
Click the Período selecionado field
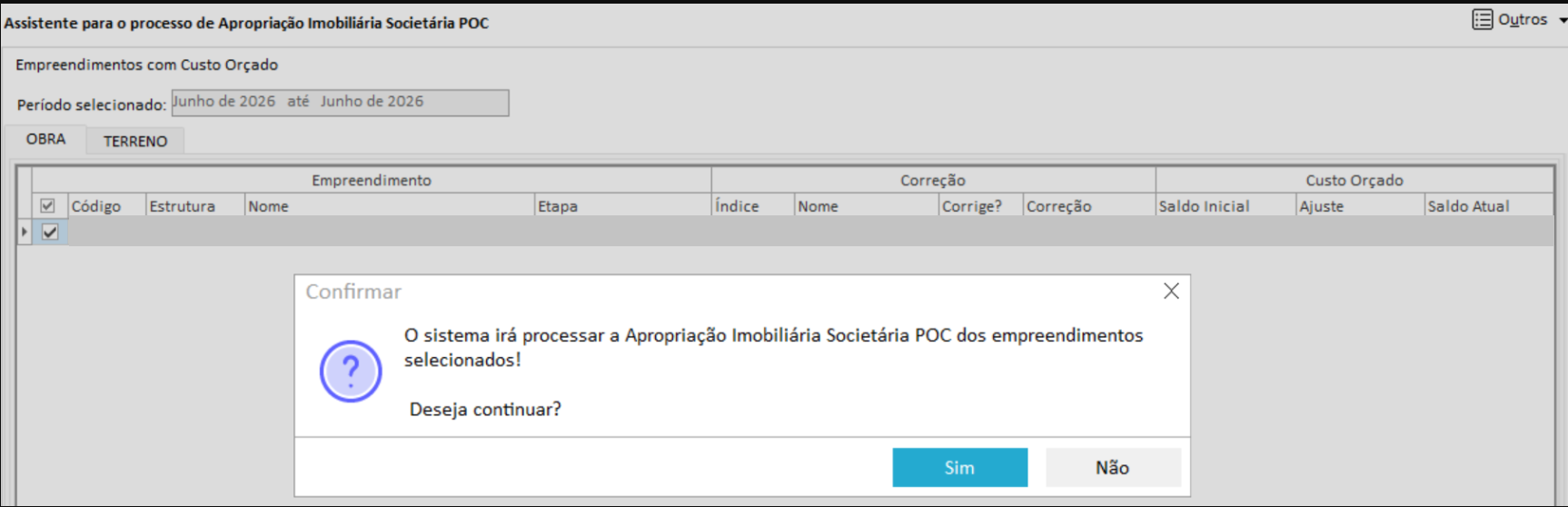click(x=340, y=102)
